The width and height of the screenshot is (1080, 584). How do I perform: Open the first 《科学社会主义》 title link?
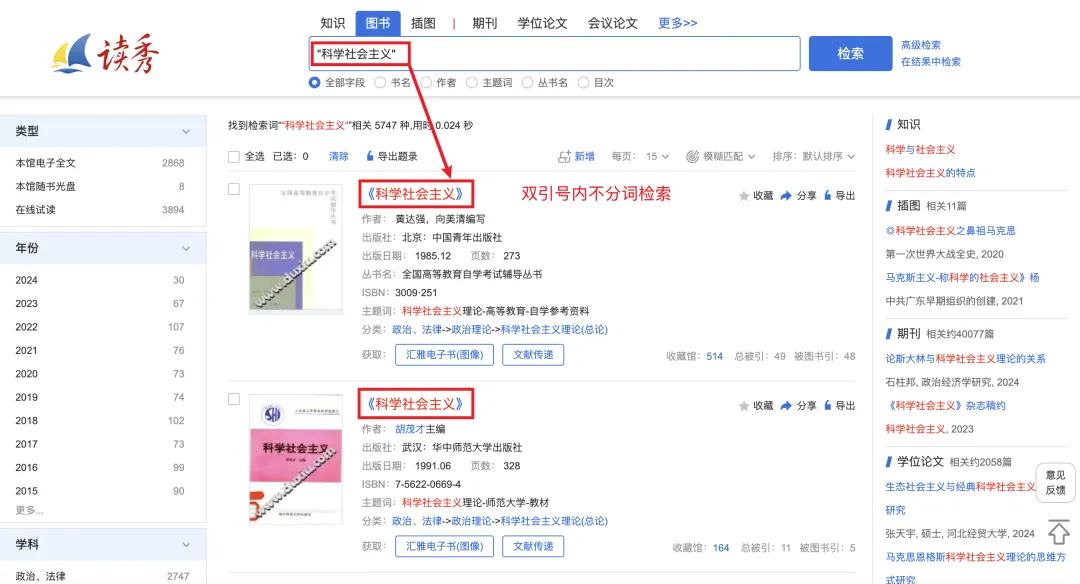[x=415, y=194]
